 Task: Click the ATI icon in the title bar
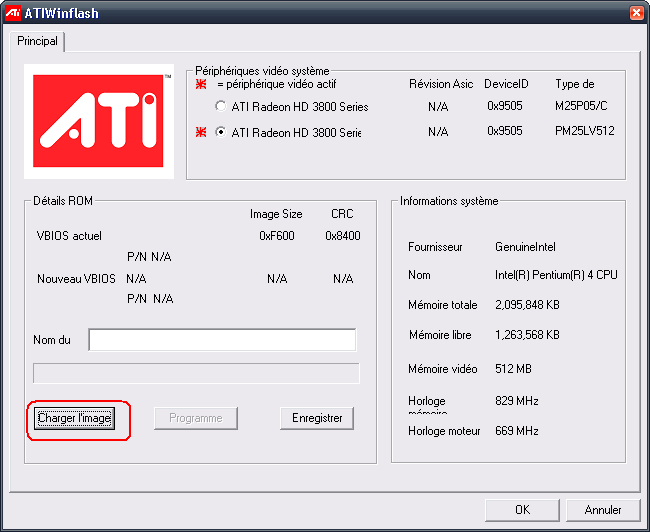click(11, 11)
